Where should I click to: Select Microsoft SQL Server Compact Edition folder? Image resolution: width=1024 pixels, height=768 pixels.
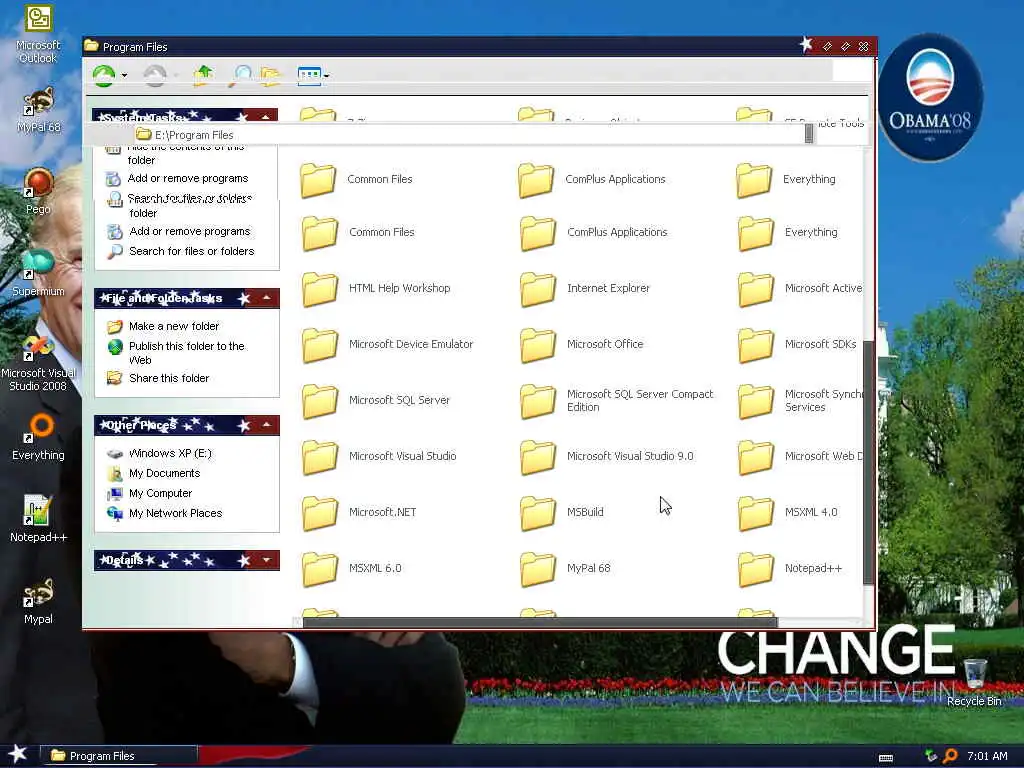pos(616,400)
